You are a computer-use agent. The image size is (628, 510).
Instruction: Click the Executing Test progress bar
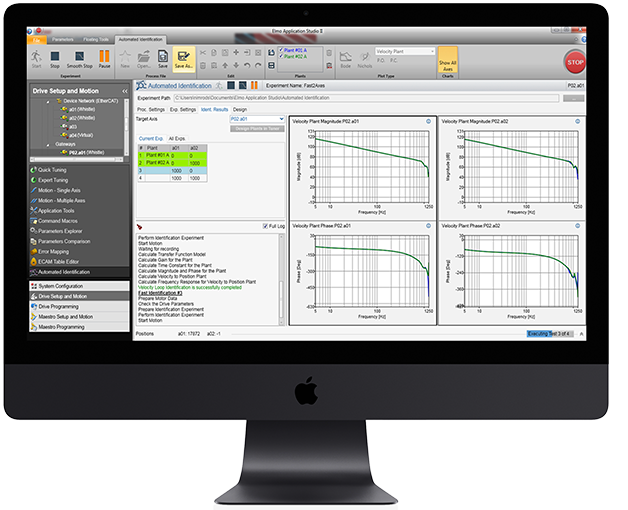click(550, 334)
